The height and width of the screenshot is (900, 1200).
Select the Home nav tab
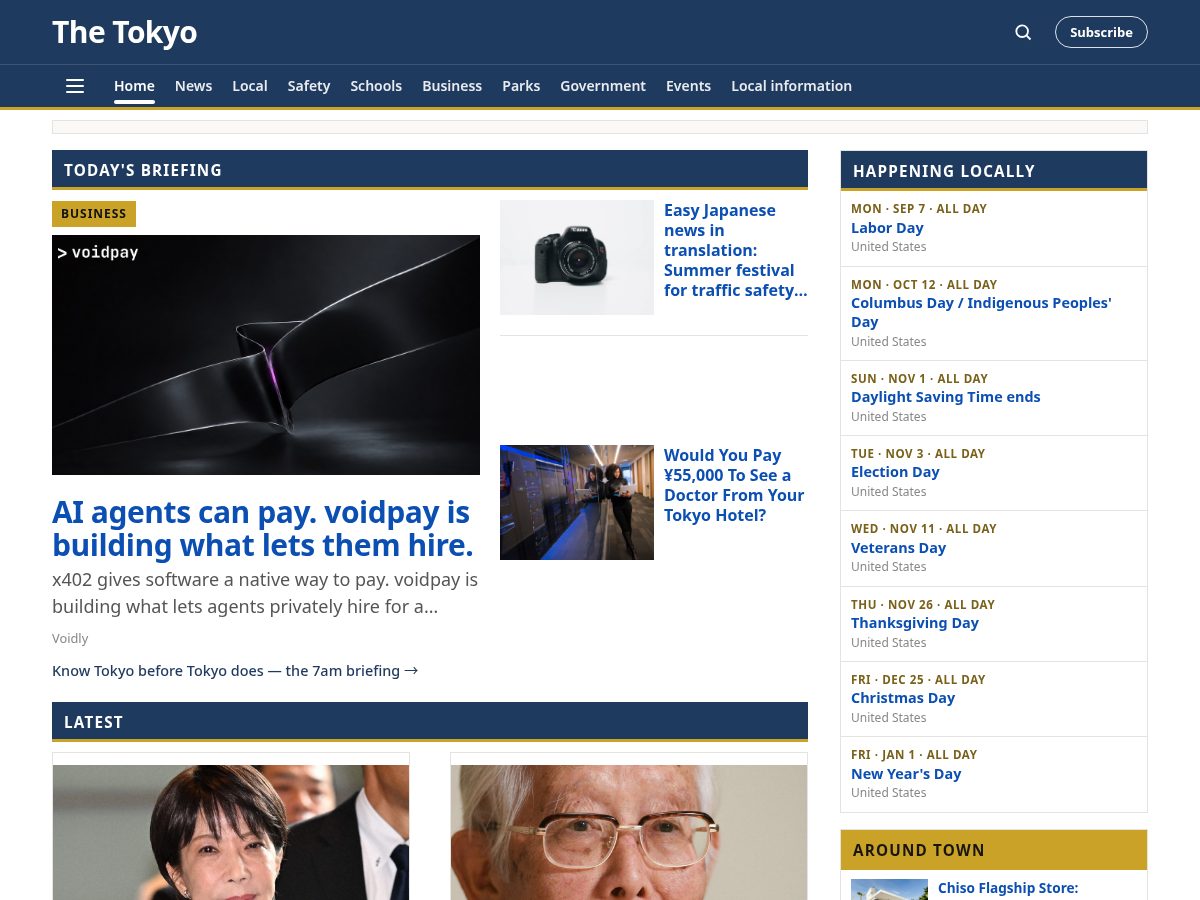point(134,86)
